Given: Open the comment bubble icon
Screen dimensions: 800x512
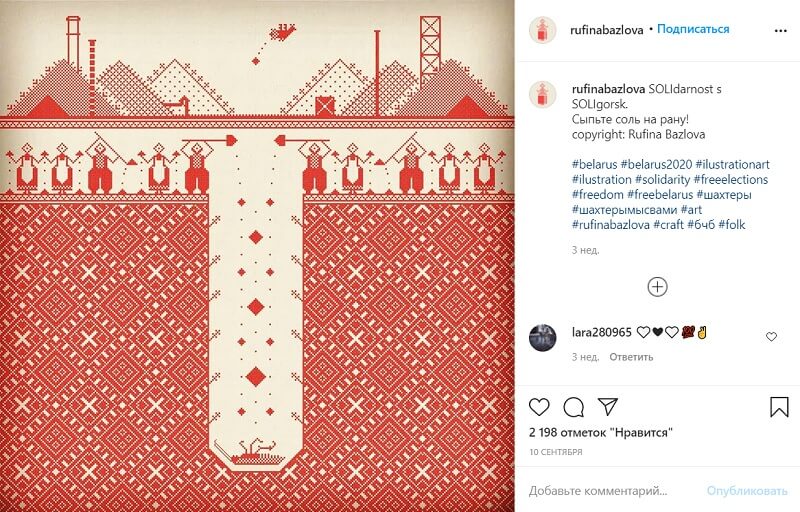Looking at the screenshot, I should pyautogui.click(x=573, y=407).
